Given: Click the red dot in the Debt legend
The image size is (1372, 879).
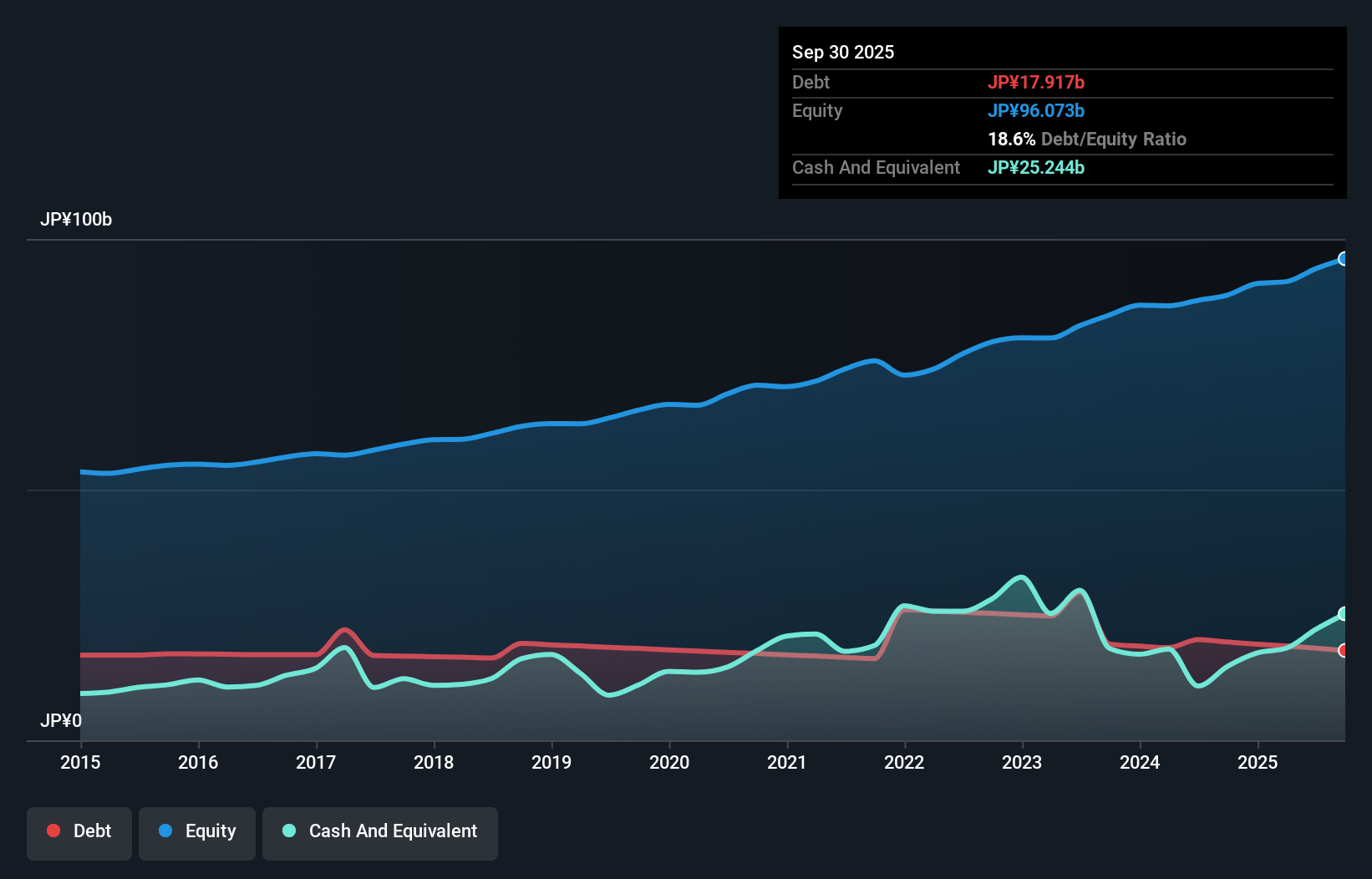Looking at the screenshot, I should [53, 831].
